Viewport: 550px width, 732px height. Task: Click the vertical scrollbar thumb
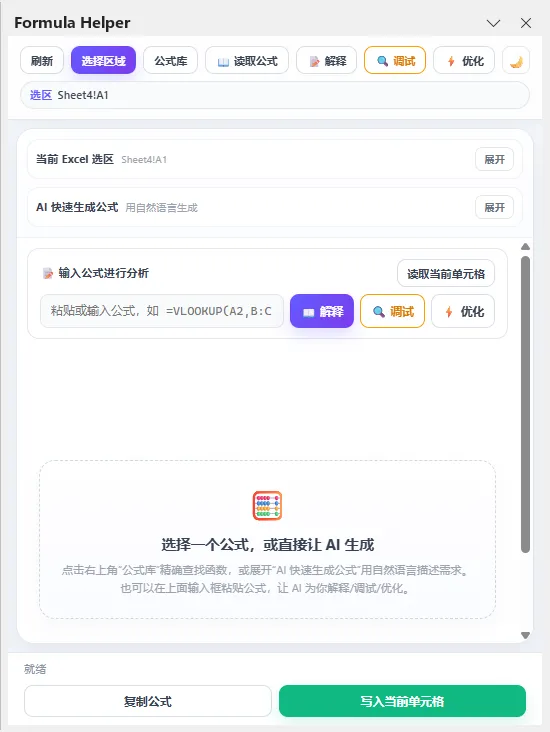click(x=526, y=404)
